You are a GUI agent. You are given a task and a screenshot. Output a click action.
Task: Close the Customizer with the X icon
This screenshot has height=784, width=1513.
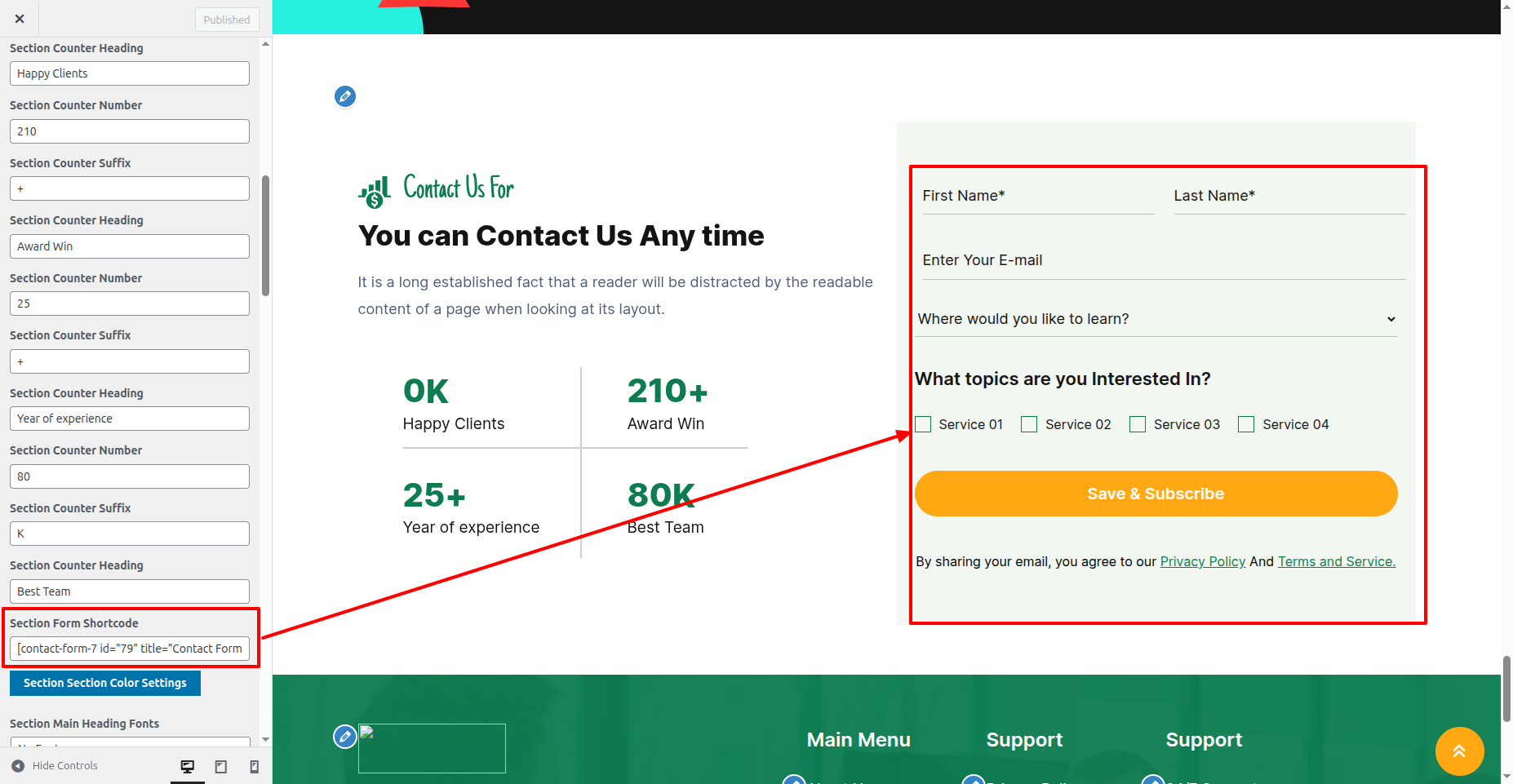20,19
